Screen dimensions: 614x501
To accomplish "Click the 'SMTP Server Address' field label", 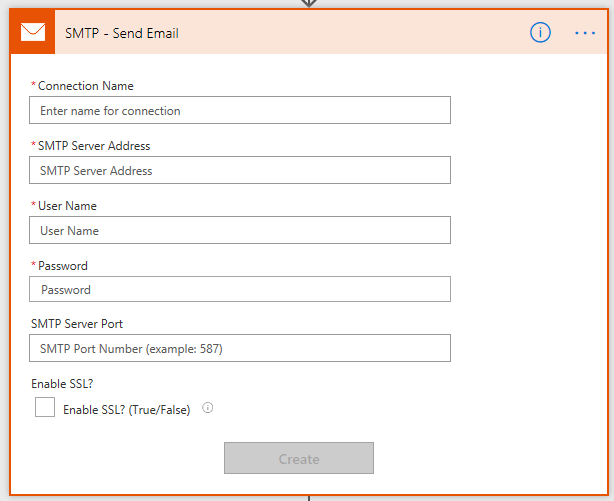I will (x=94, y=146).
